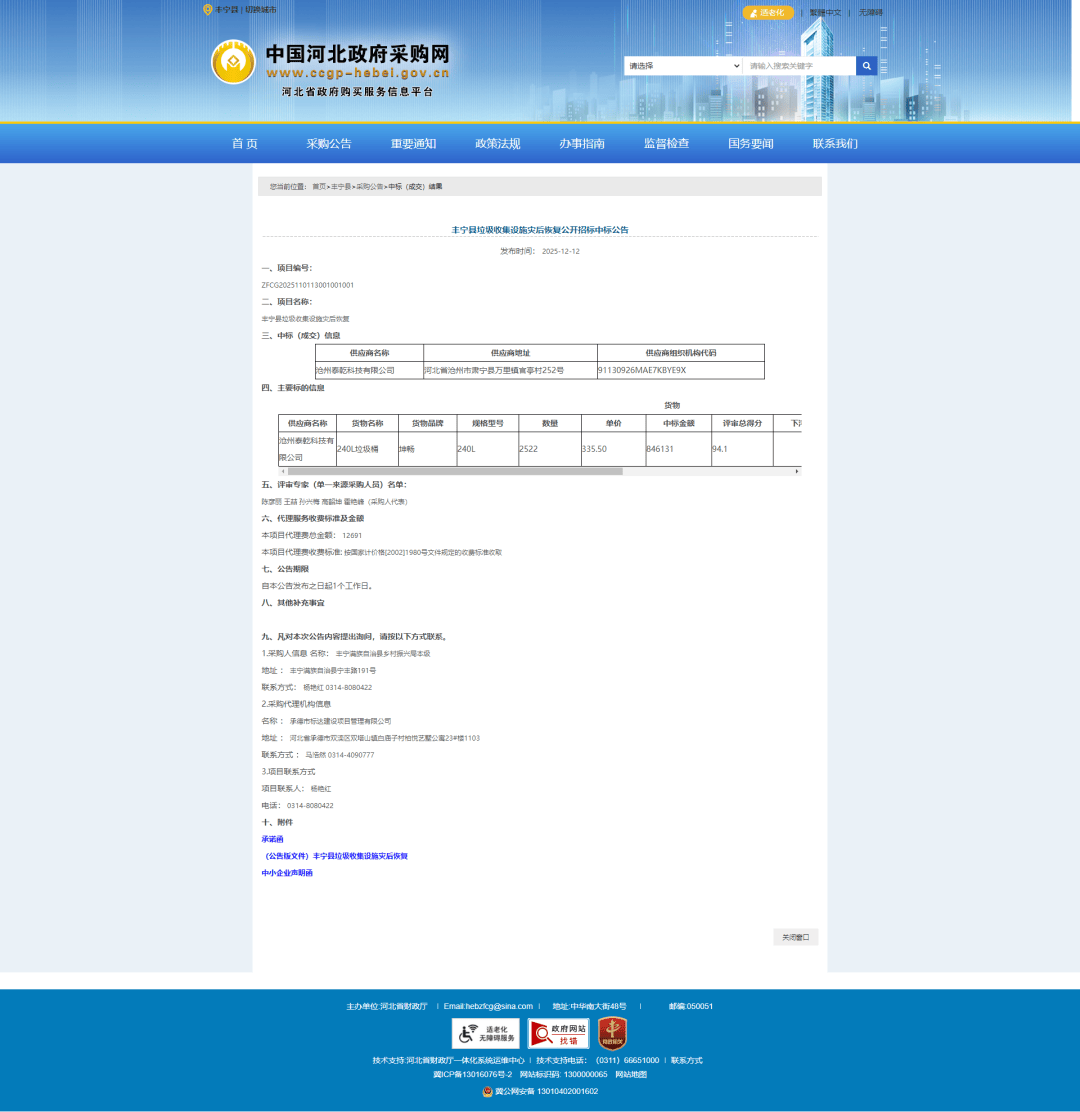
Task: Open the 采购公告 navigation menu
Action: coord(329,144)
